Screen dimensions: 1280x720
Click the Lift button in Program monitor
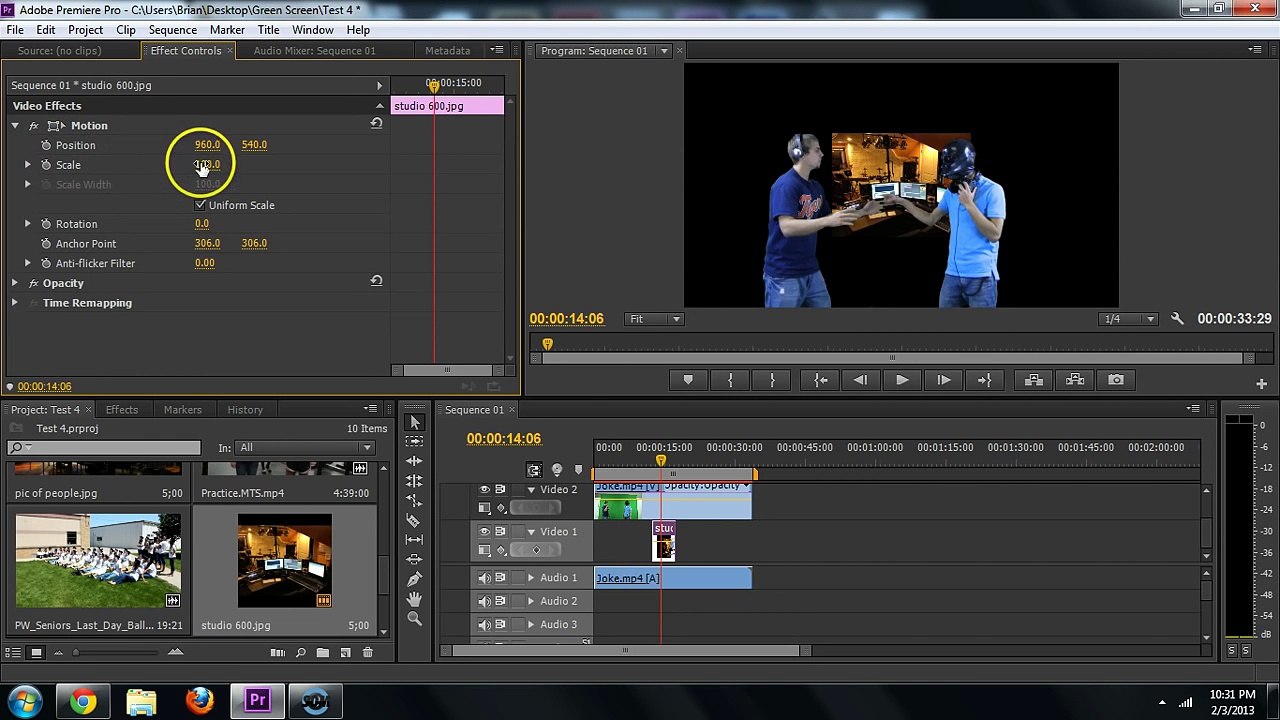(1033, 380)
